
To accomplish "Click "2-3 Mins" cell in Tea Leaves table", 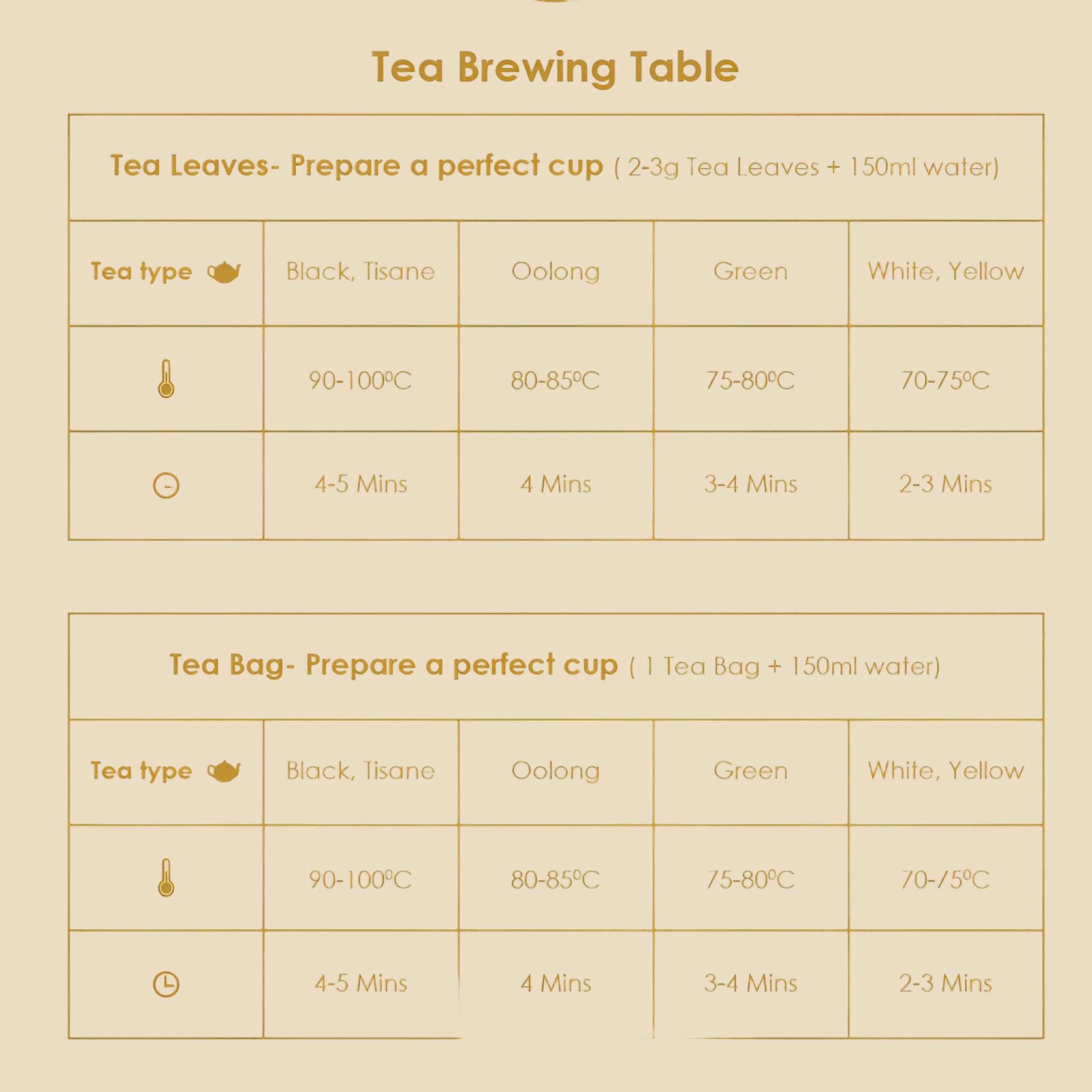I will pyautogui.click(x=946, y=484).
